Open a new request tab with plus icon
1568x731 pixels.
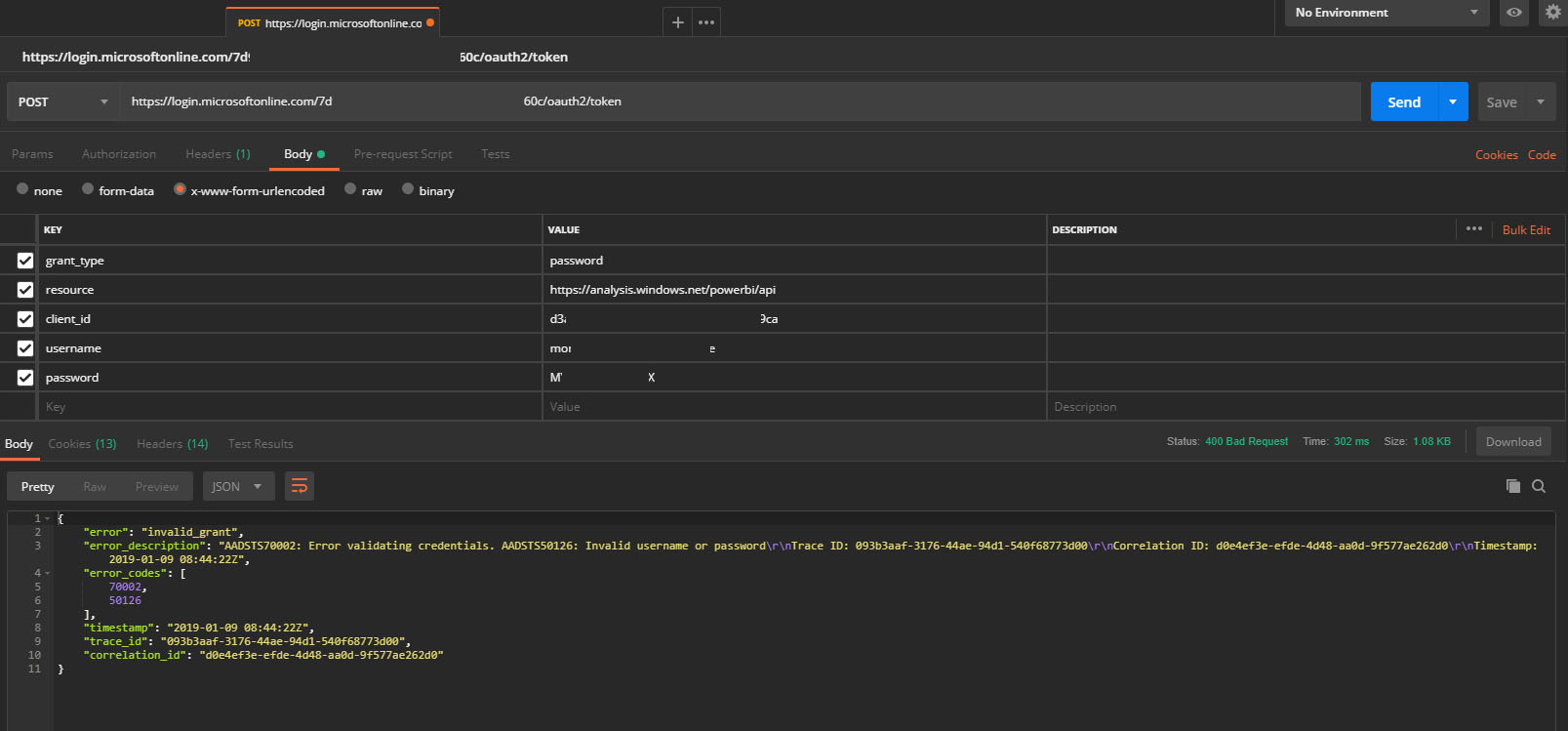pos(678,22)
